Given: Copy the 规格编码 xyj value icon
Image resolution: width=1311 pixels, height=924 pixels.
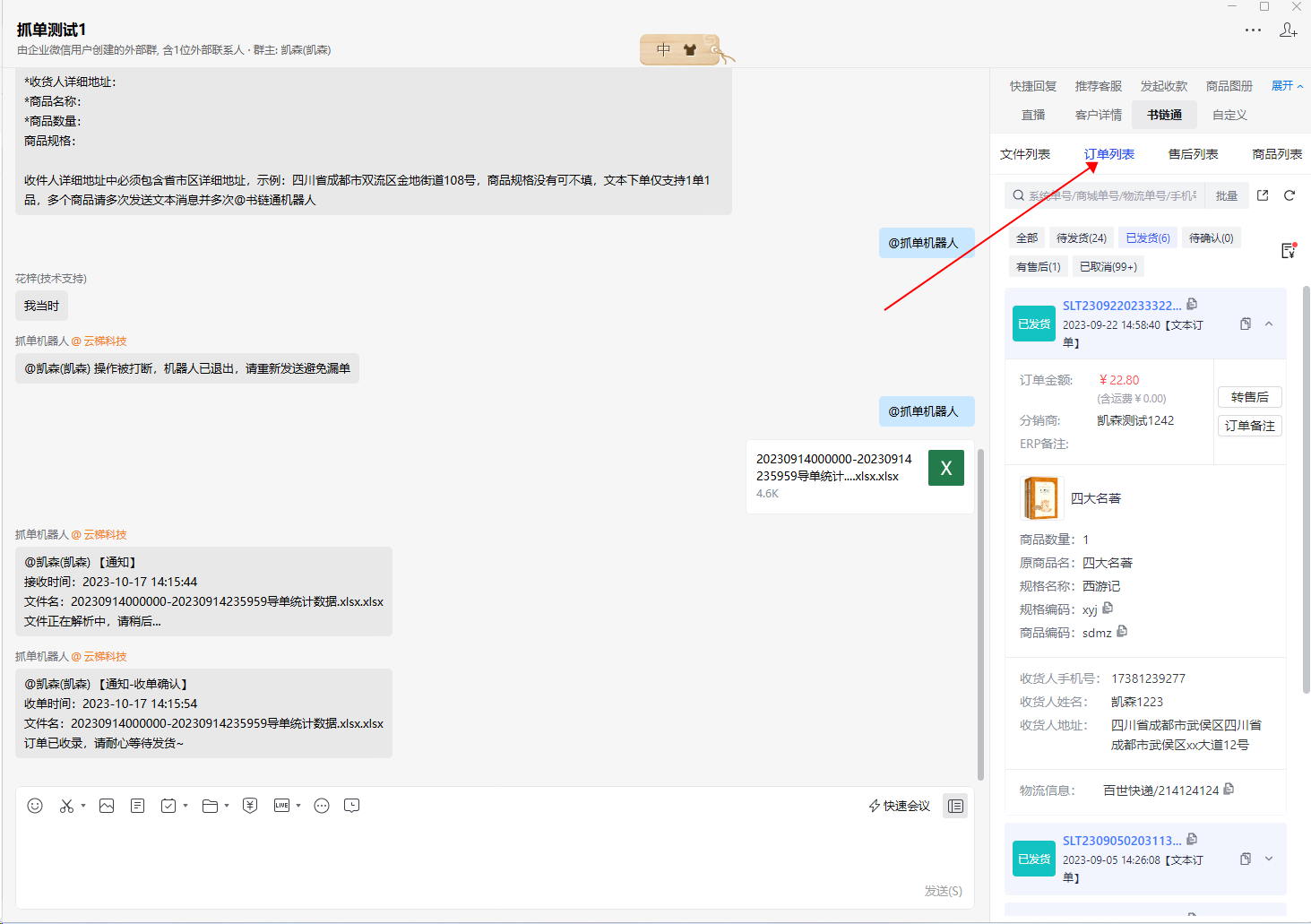Looking at the screenshot, I should click(1108, 608).
